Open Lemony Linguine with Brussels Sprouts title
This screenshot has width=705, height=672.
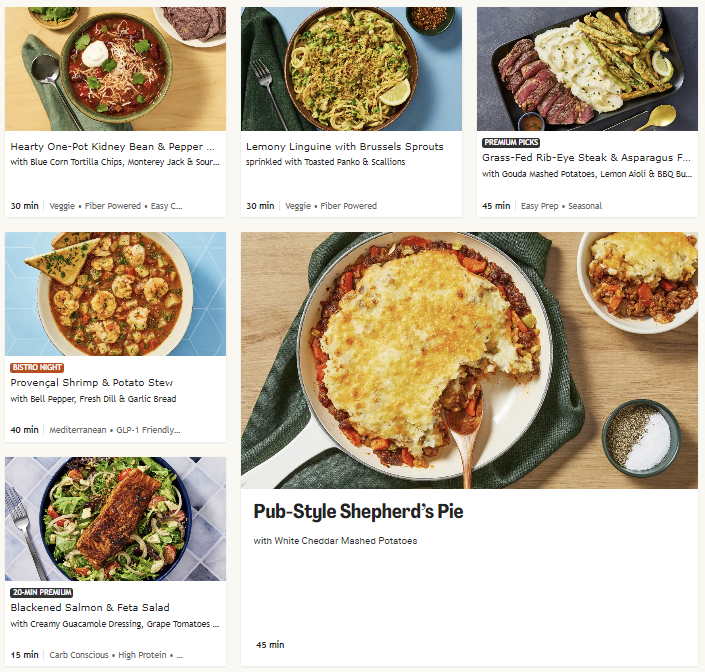(x=345, y=147)
